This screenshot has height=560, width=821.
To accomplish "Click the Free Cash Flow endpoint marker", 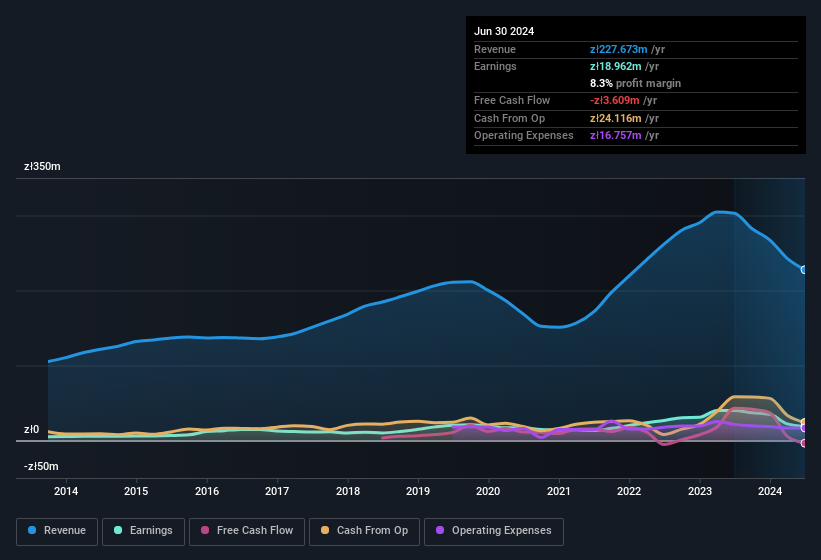I will tap(804, 443).
